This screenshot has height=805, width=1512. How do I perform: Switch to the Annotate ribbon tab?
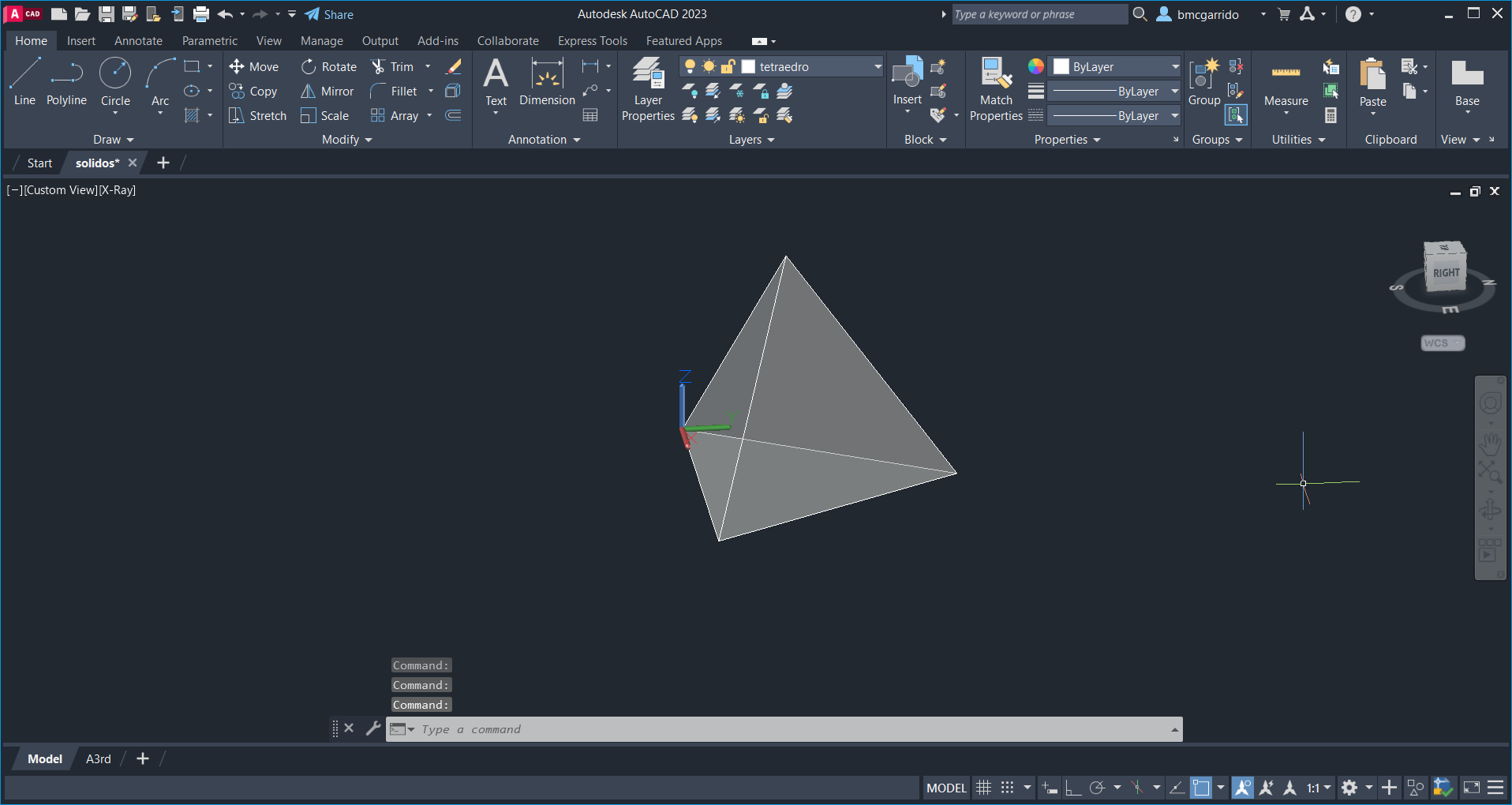click(138, 41)
